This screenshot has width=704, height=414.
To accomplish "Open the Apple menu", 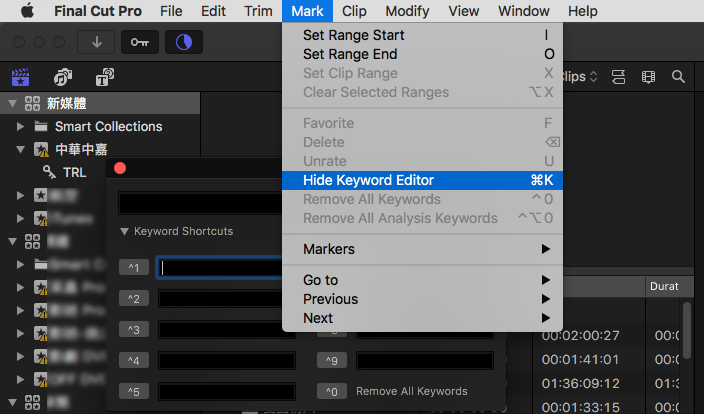I will coord(27,11).
